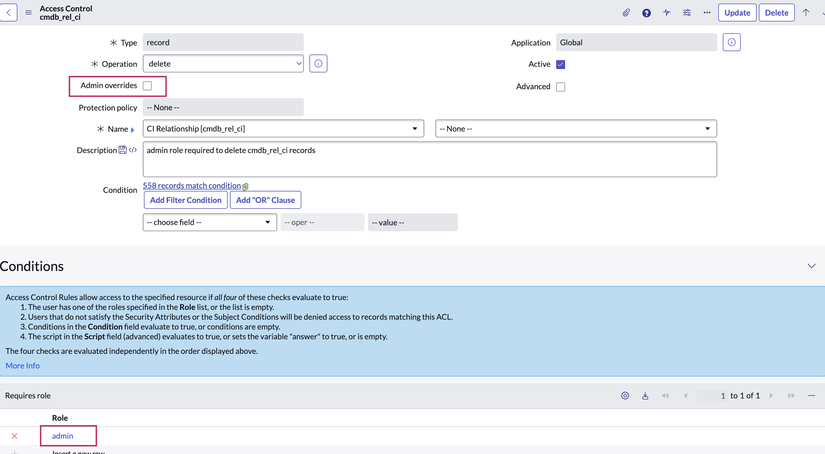The width and height of the screenshot is (825, 454).
Task: Open the form context menu (hamburger icon)
Action: coord(28,13)
